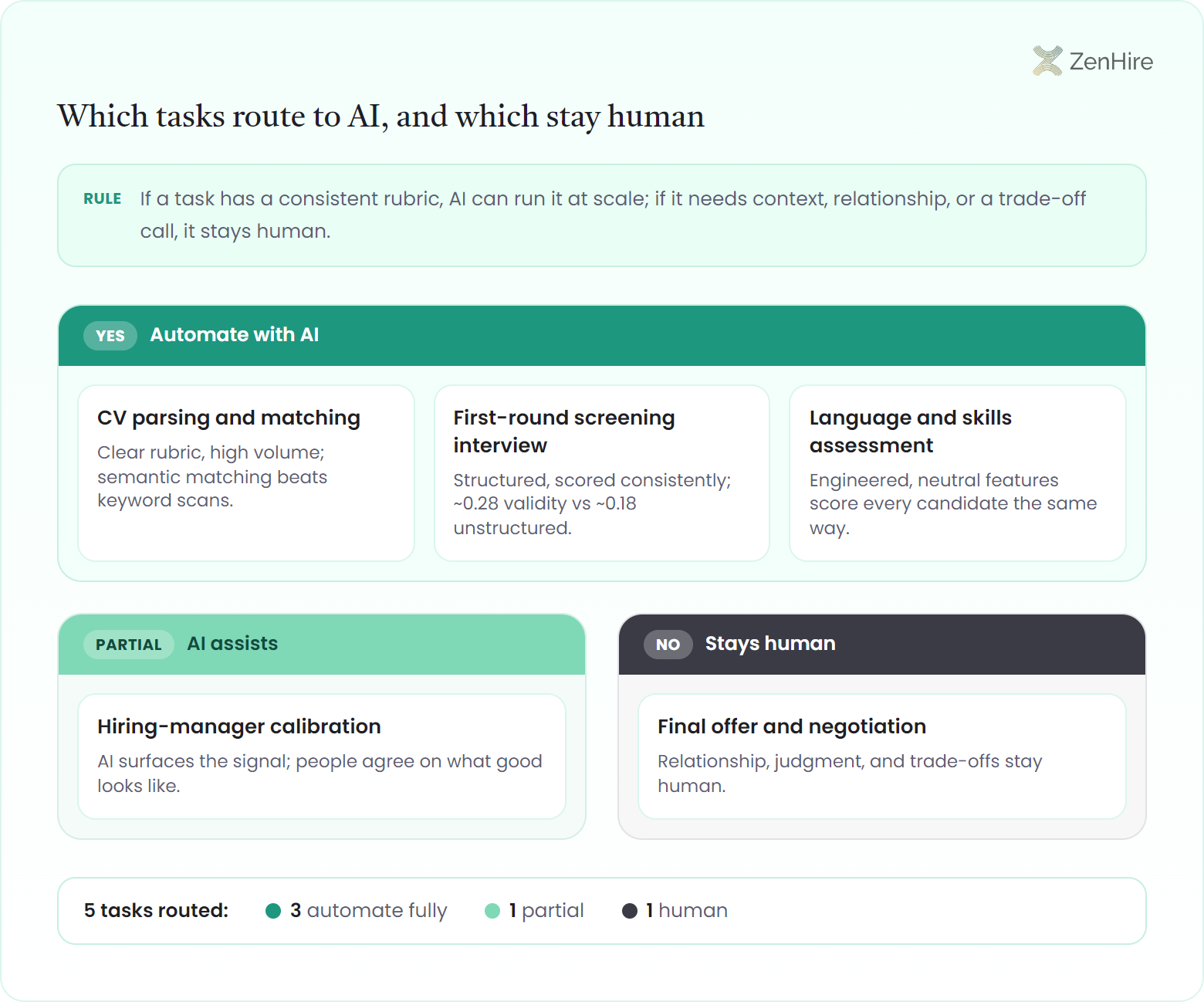Click '1 partial' legend text
Screen dimensions: 1204x1002
tap(546, 910)
